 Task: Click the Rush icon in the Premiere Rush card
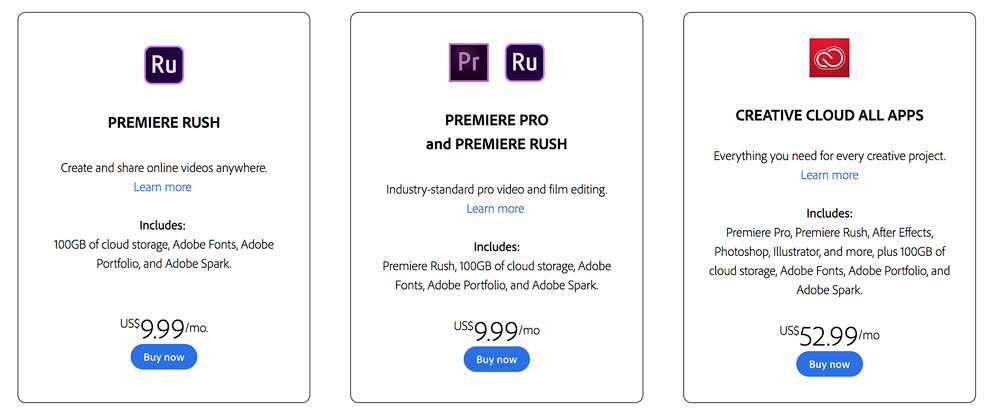163,65
